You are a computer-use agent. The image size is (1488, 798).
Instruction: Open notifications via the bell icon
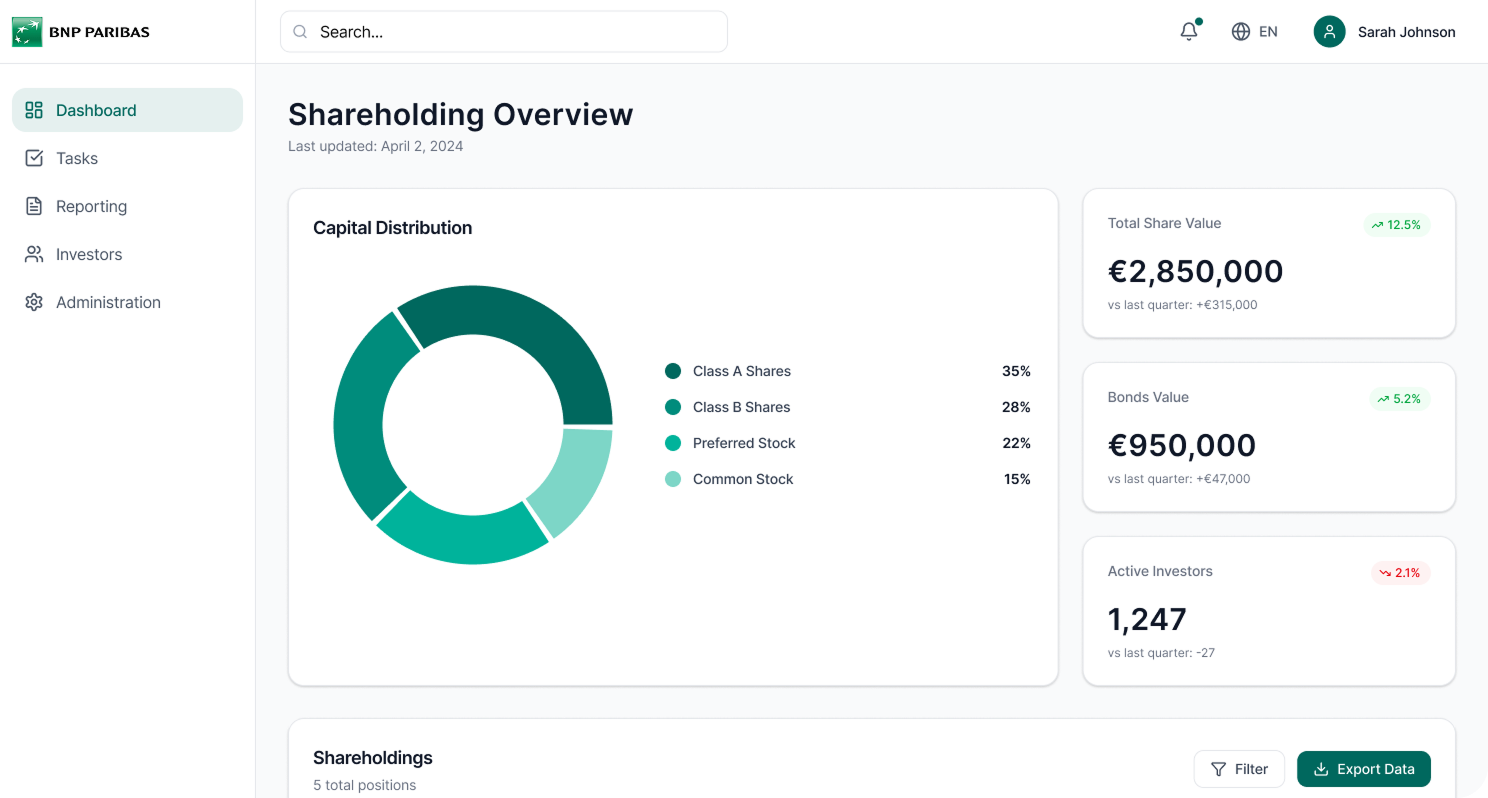click(x=1188, y=31)
